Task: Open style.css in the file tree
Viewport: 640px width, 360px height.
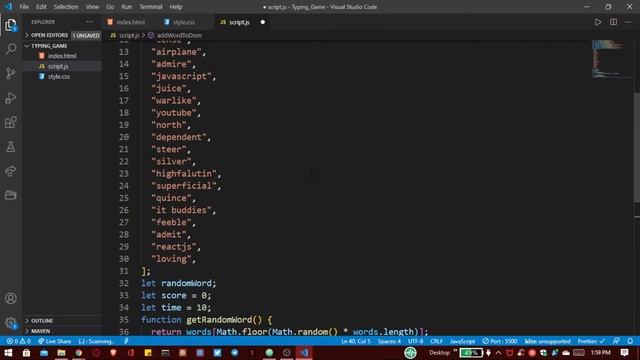Action: (x=58, y=76)
